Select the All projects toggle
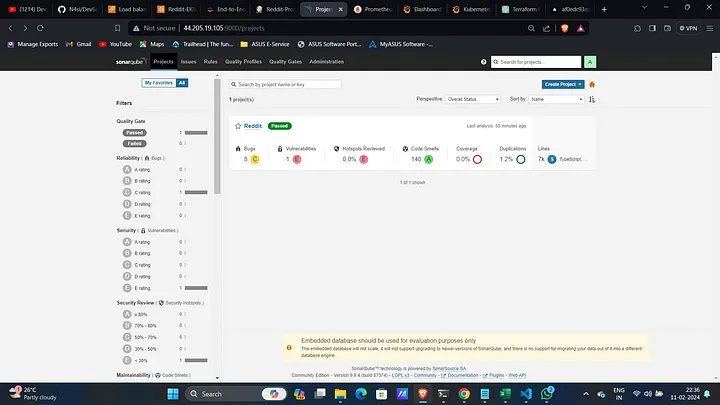The width and height of the screenshot is (720, 405). 182,83
